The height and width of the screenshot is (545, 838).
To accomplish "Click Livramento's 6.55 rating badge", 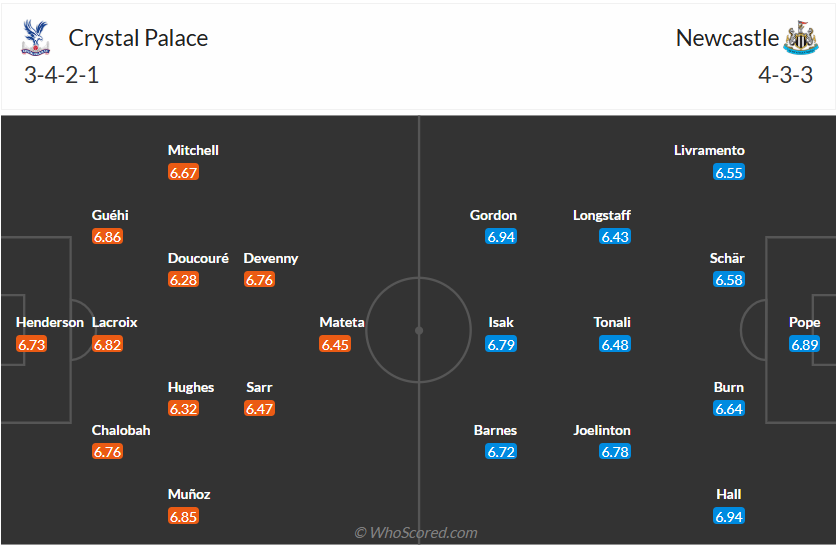I will pyautogui.click(x=729, y=172).
